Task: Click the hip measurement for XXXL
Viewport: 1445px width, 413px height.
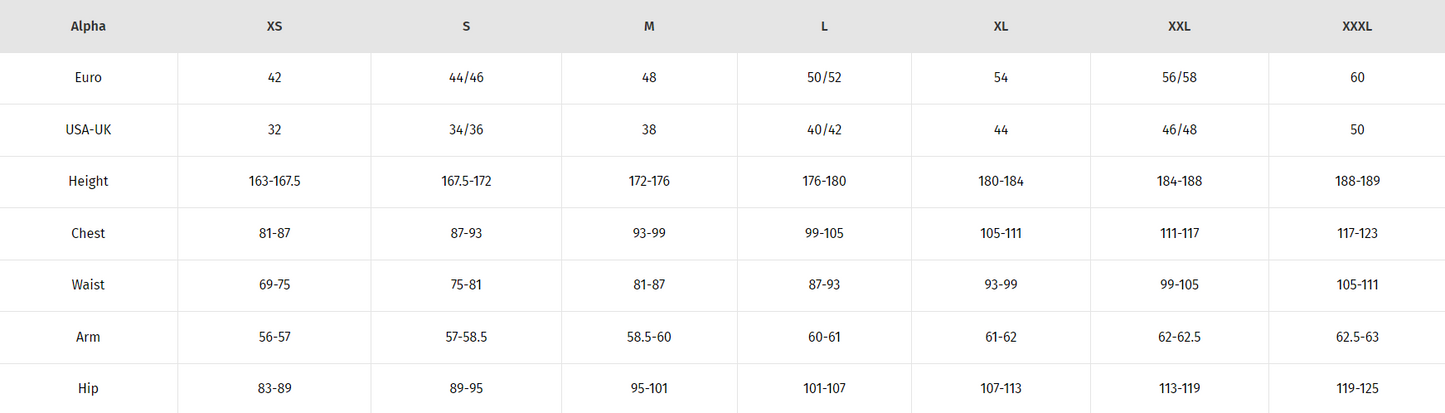Action: 1356,389
